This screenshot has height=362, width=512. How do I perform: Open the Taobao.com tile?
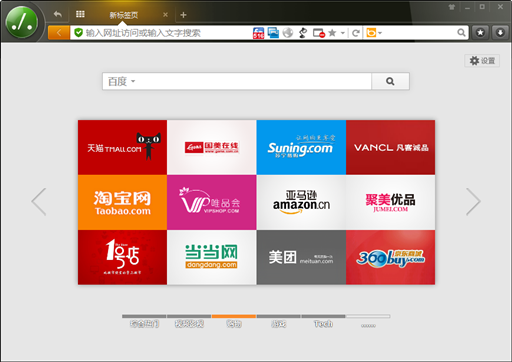[122, 202]
